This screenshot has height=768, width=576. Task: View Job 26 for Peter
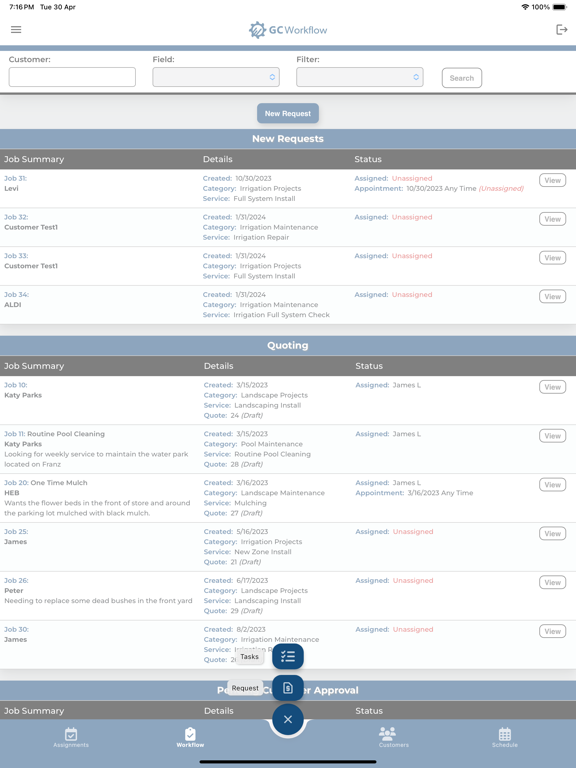[x=552, y=582]
